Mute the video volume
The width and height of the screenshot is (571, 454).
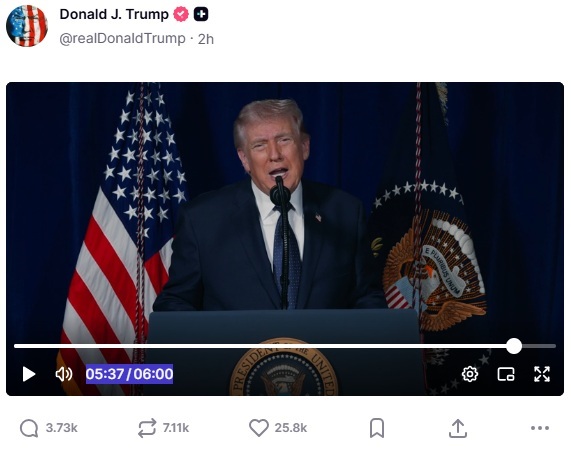click(x=64, y=374)
